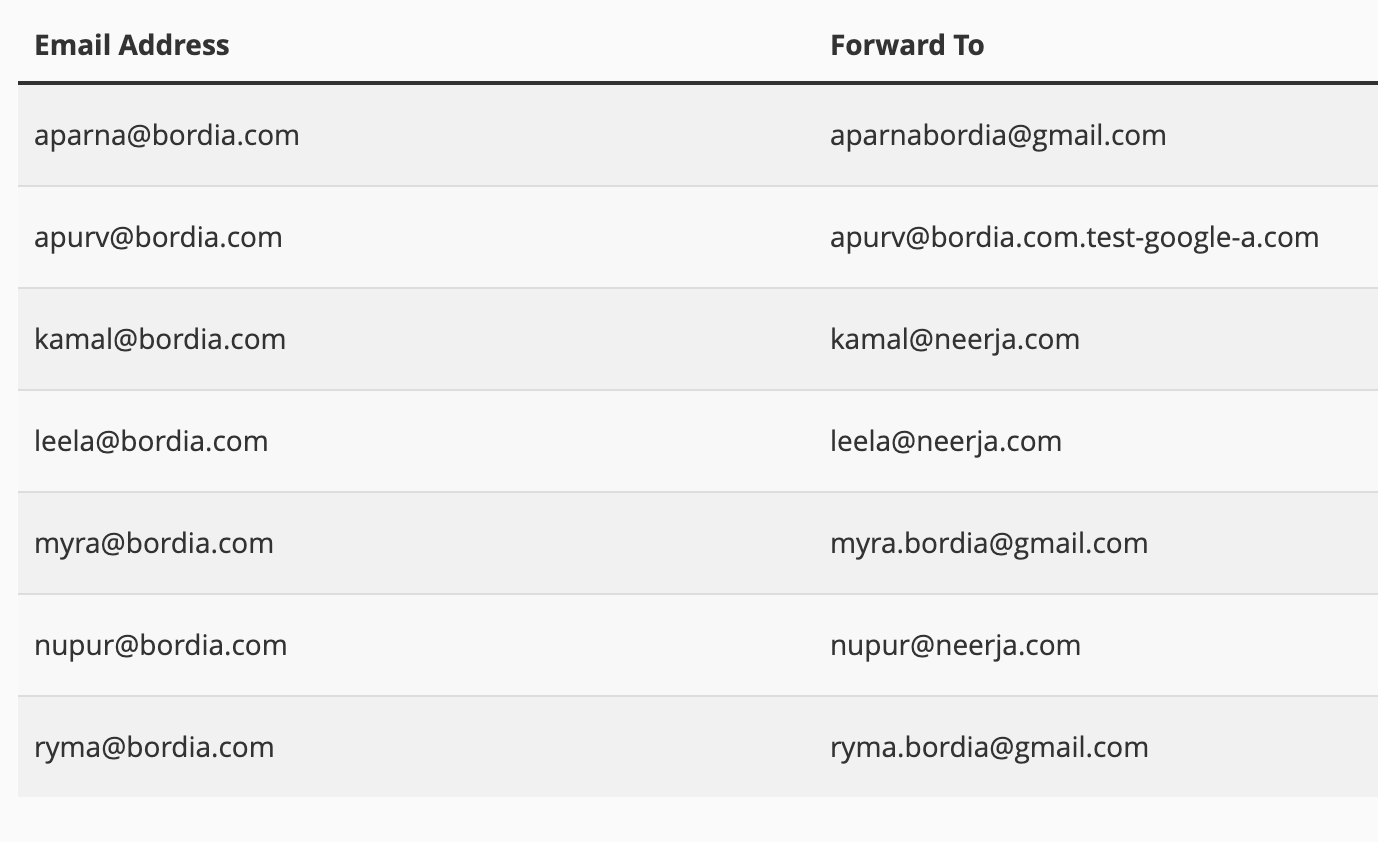Select the leela@neerja.com forwarding address

coord(946,441)
